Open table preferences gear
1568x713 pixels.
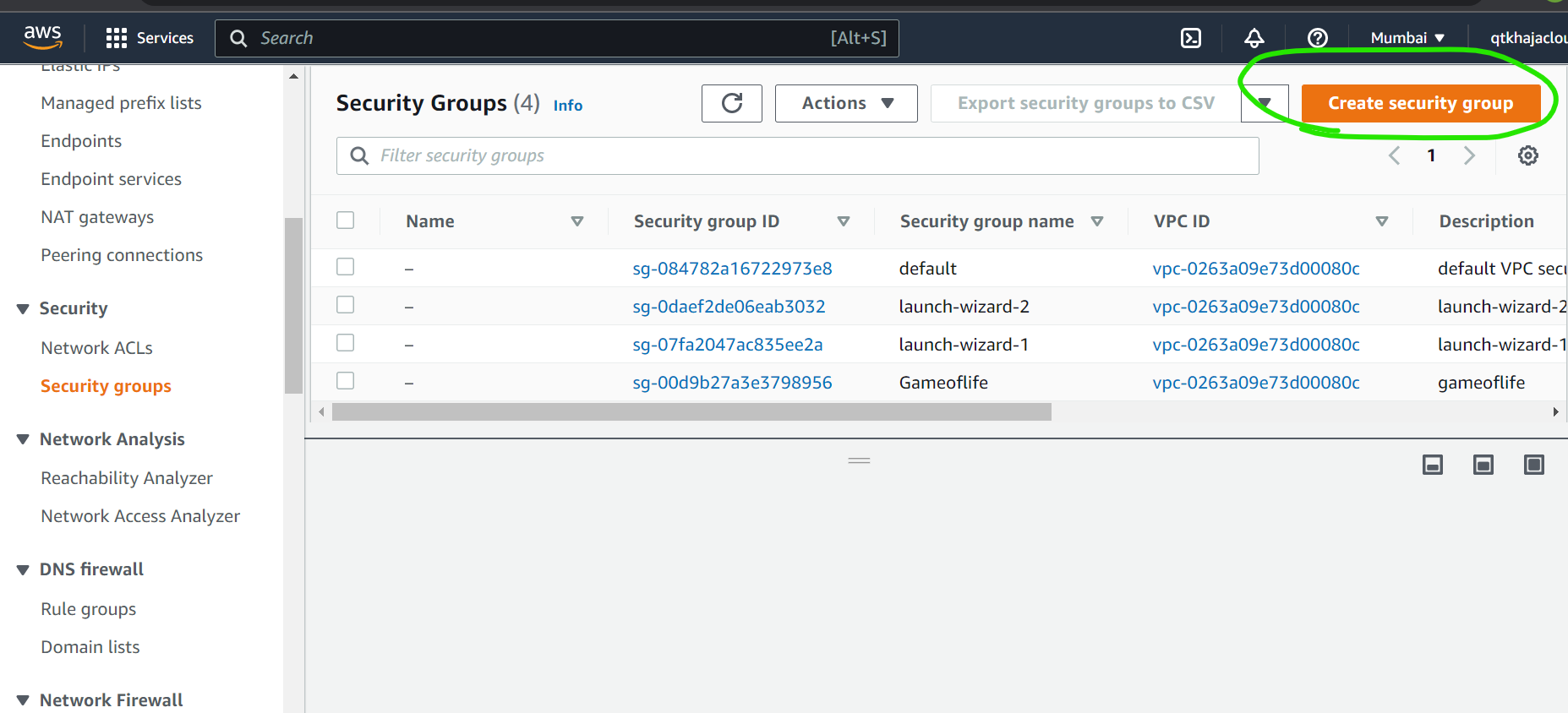[1528, 155]
